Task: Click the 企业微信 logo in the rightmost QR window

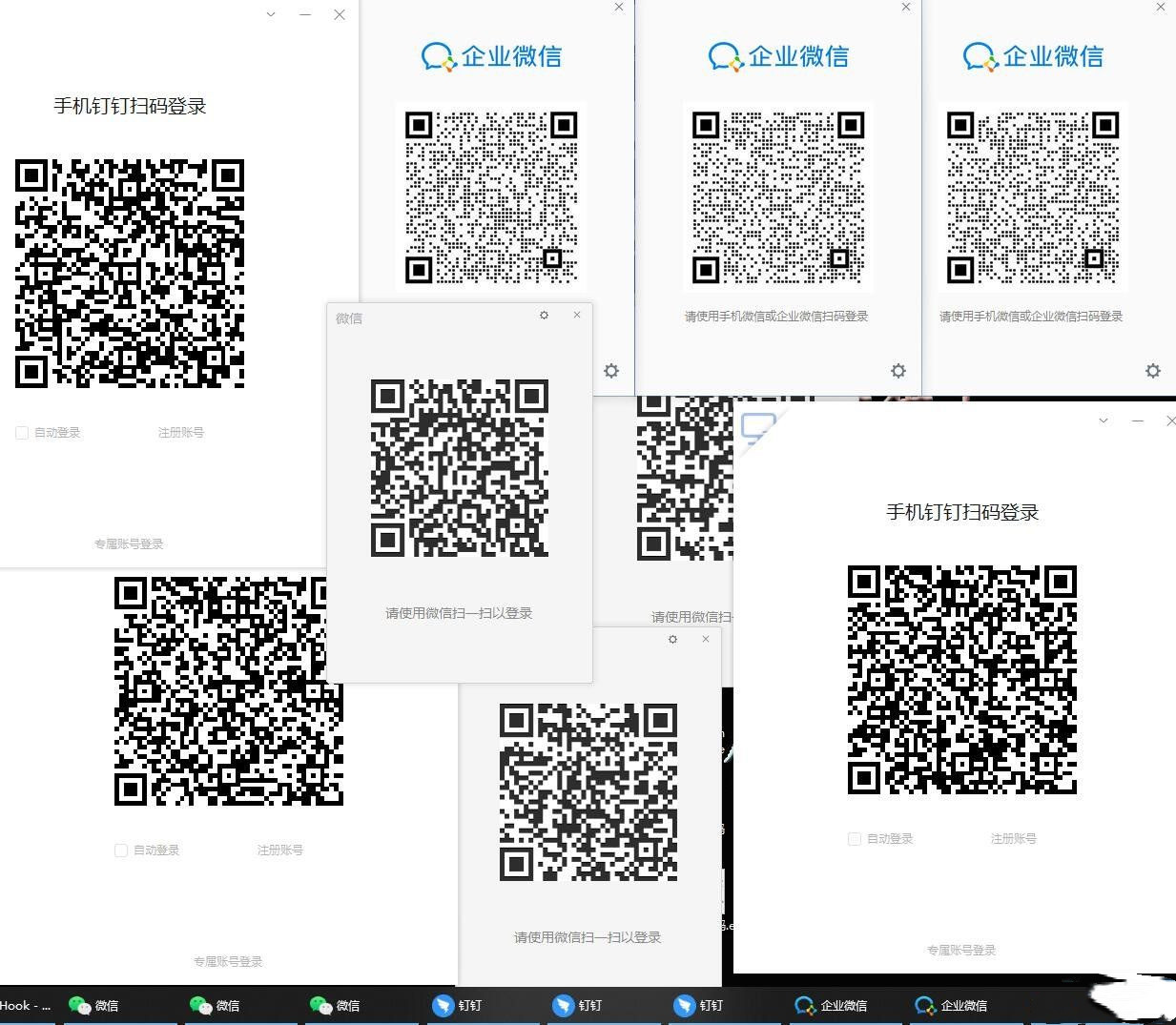Action: pos(1033,56)
